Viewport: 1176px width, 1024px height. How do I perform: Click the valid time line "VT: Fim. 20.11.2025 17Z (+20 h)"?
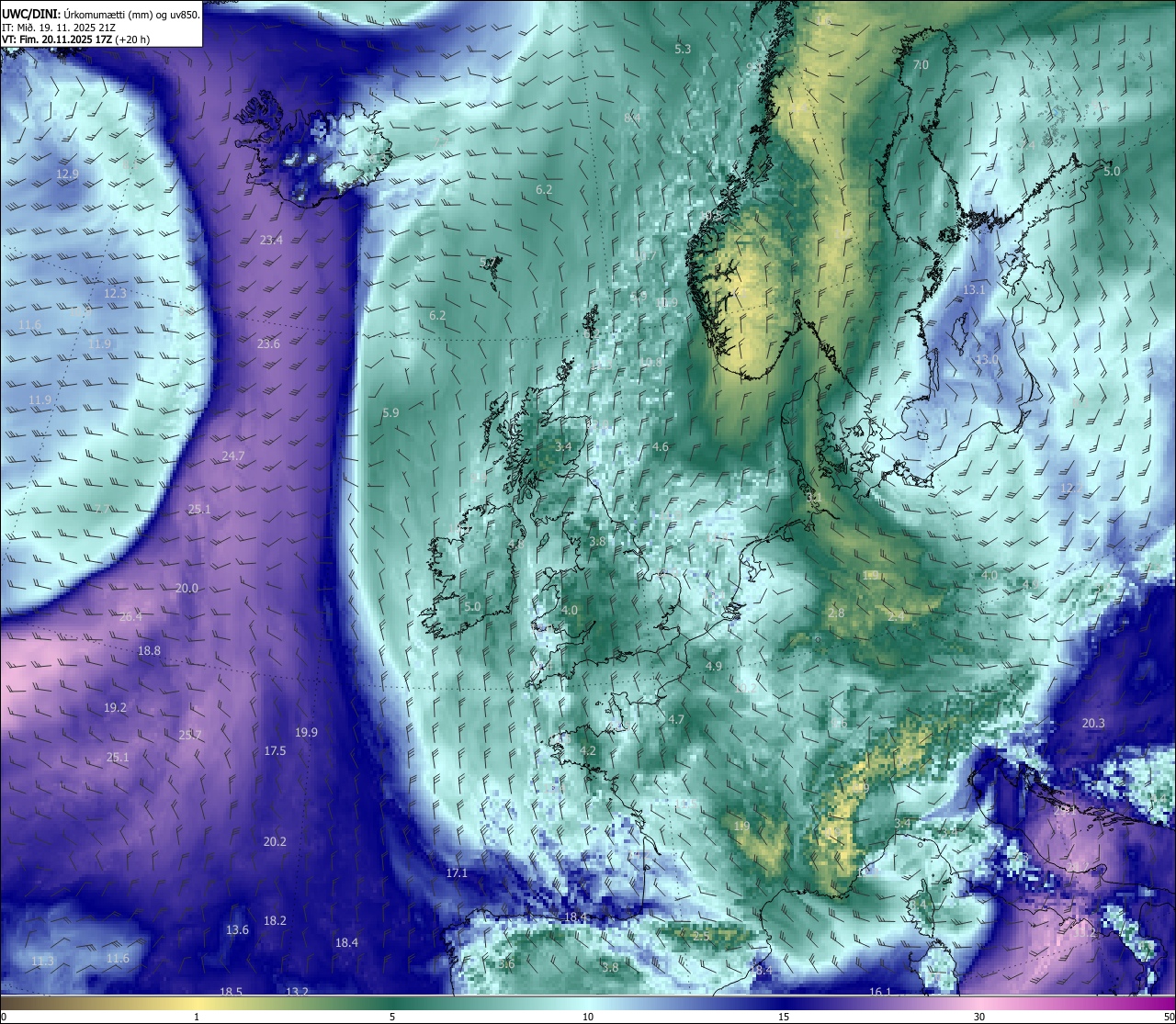point(76,39)
